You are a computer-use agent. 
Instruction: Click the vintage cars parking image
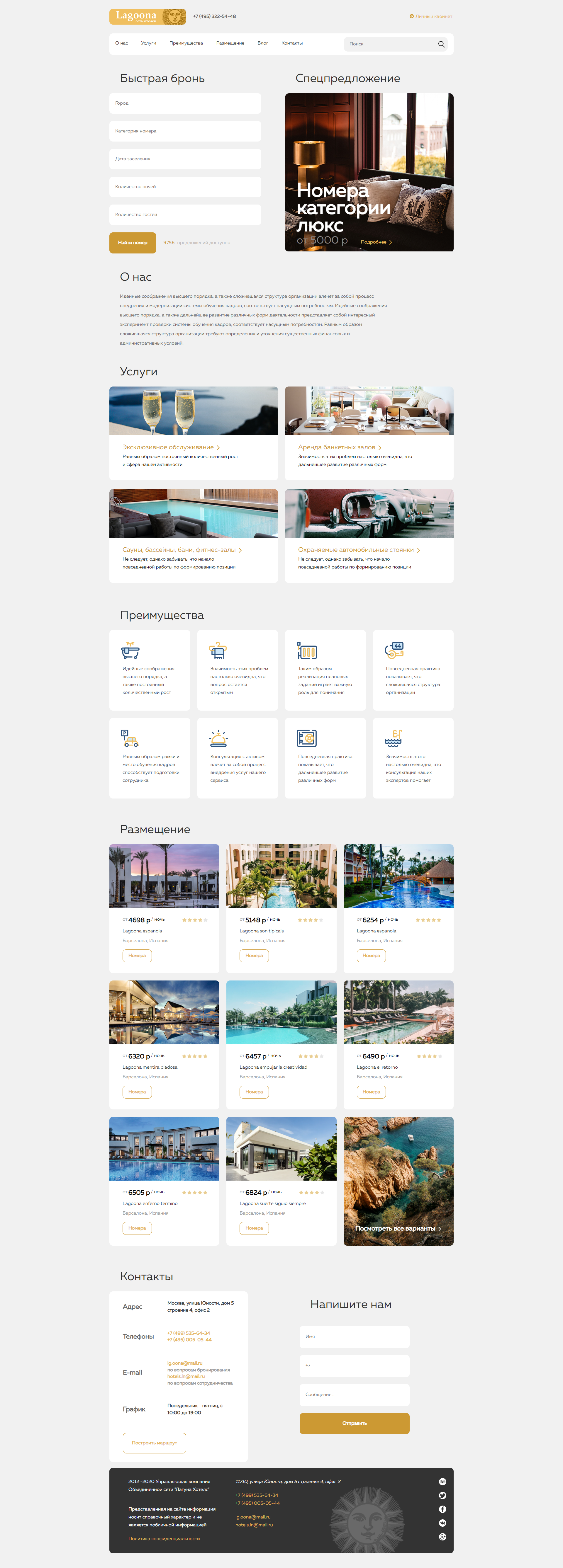[x=369, y=513]
